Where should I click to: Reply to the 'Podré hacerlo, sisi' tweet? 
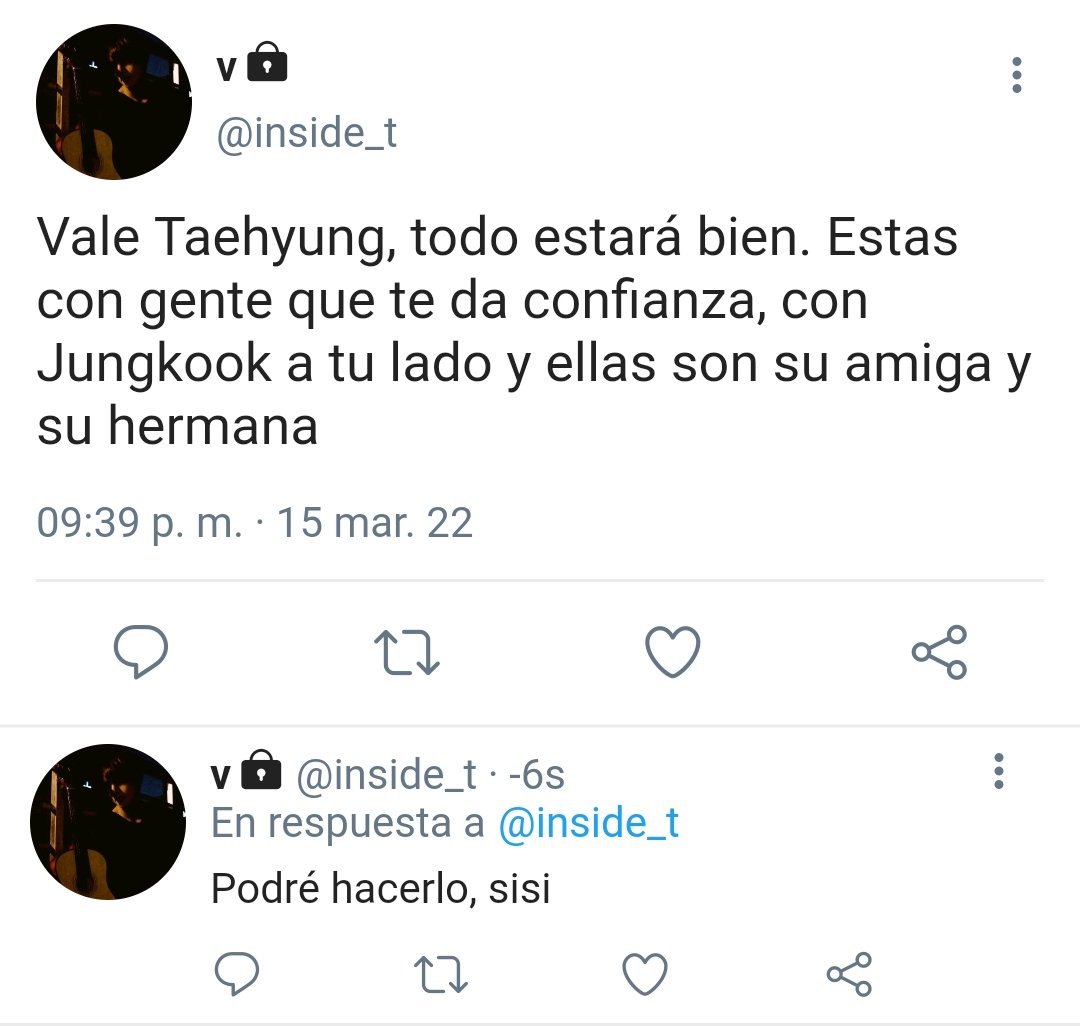[237, 974]
